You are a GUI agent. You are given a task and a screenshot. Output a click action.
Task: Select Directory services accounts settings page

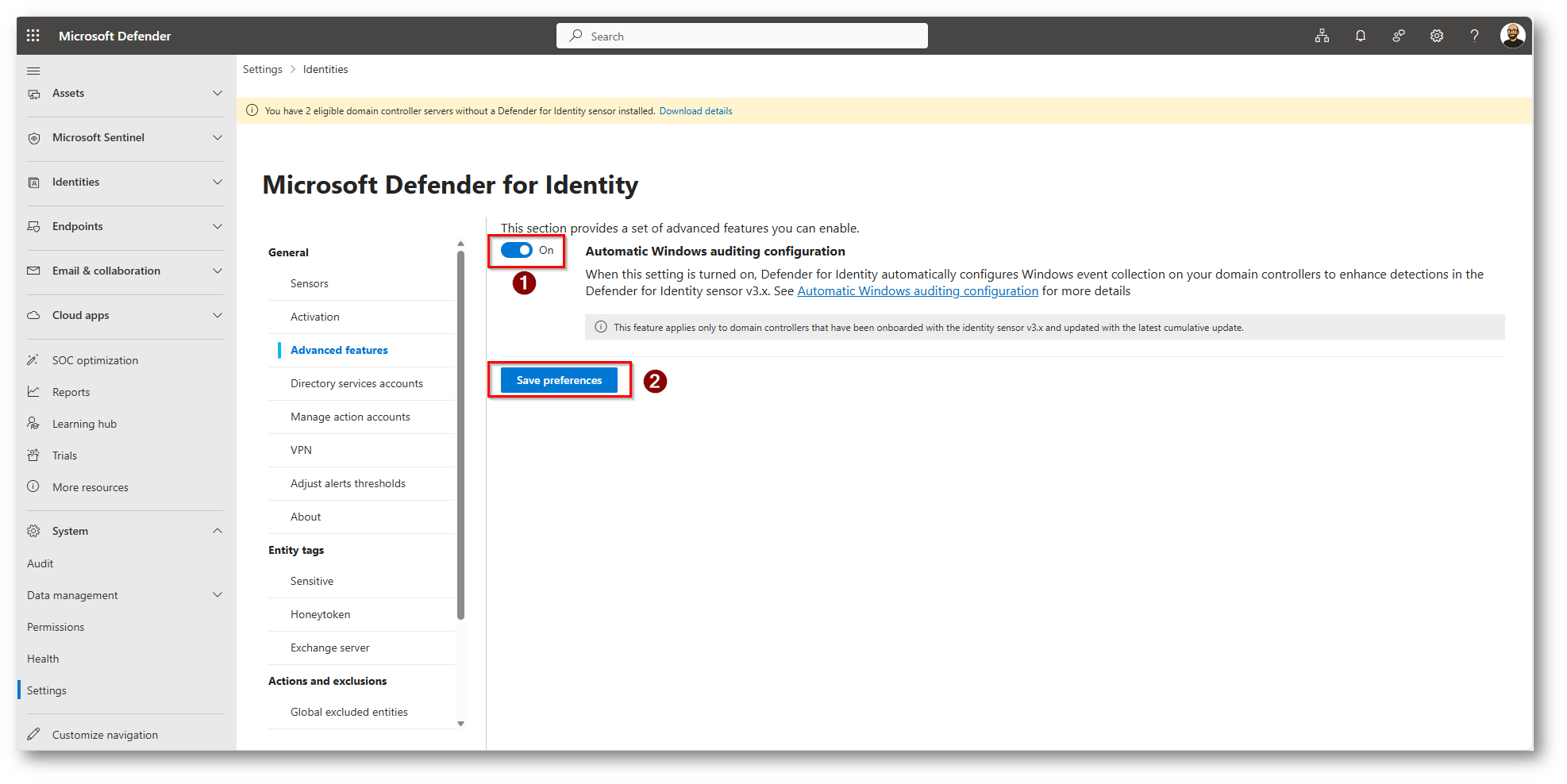click(356, 383)
